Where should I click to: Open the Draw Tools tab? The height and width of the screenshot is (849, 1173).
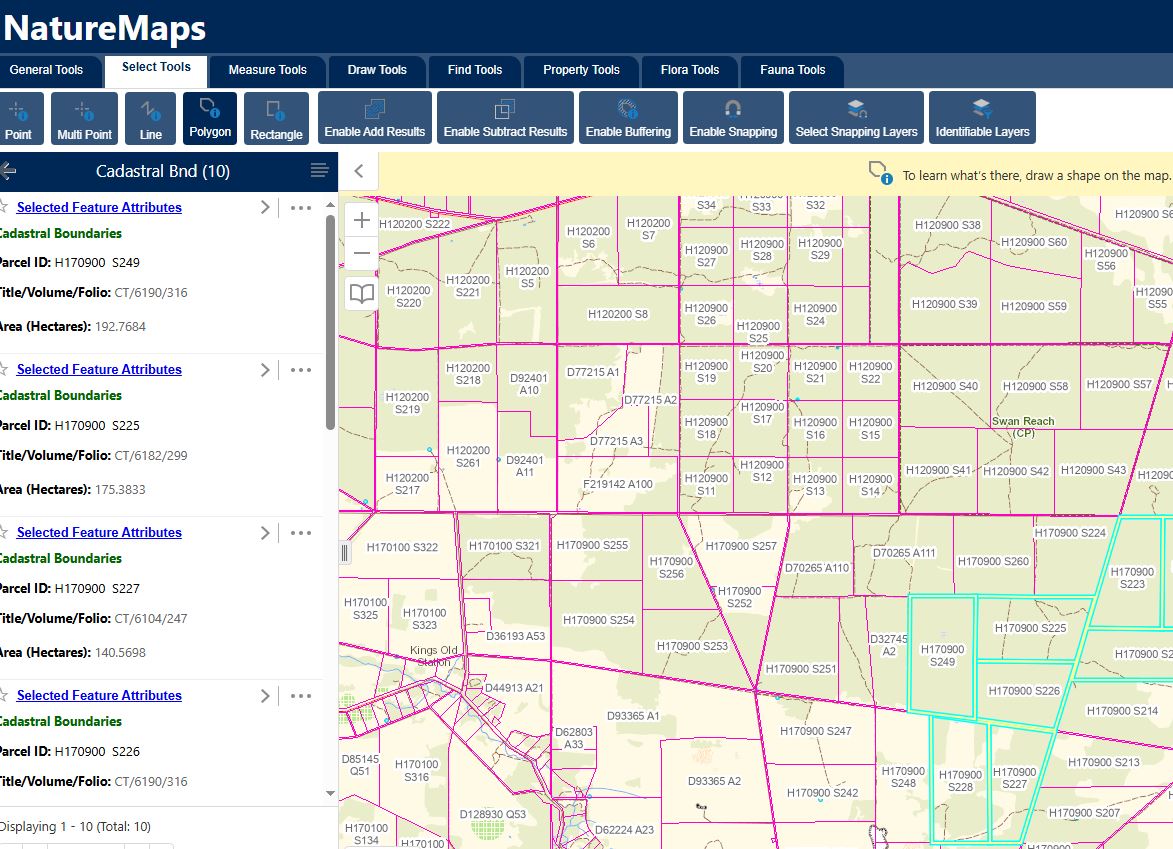377,70
